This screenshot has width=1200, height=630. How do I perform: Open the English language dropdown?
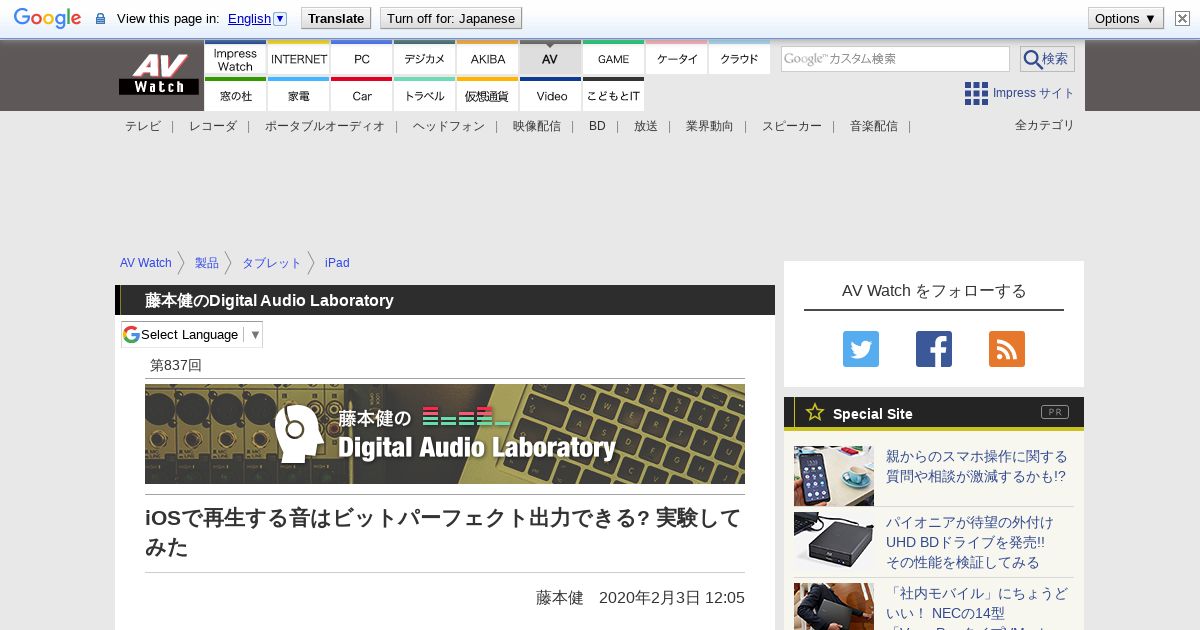[257, 18]
